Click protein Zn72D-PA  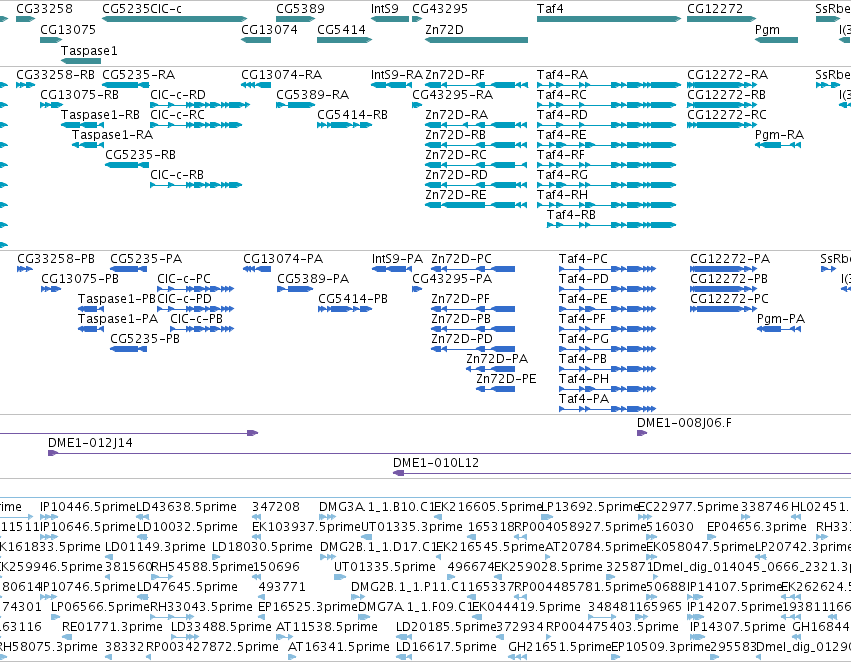[497, 359]
